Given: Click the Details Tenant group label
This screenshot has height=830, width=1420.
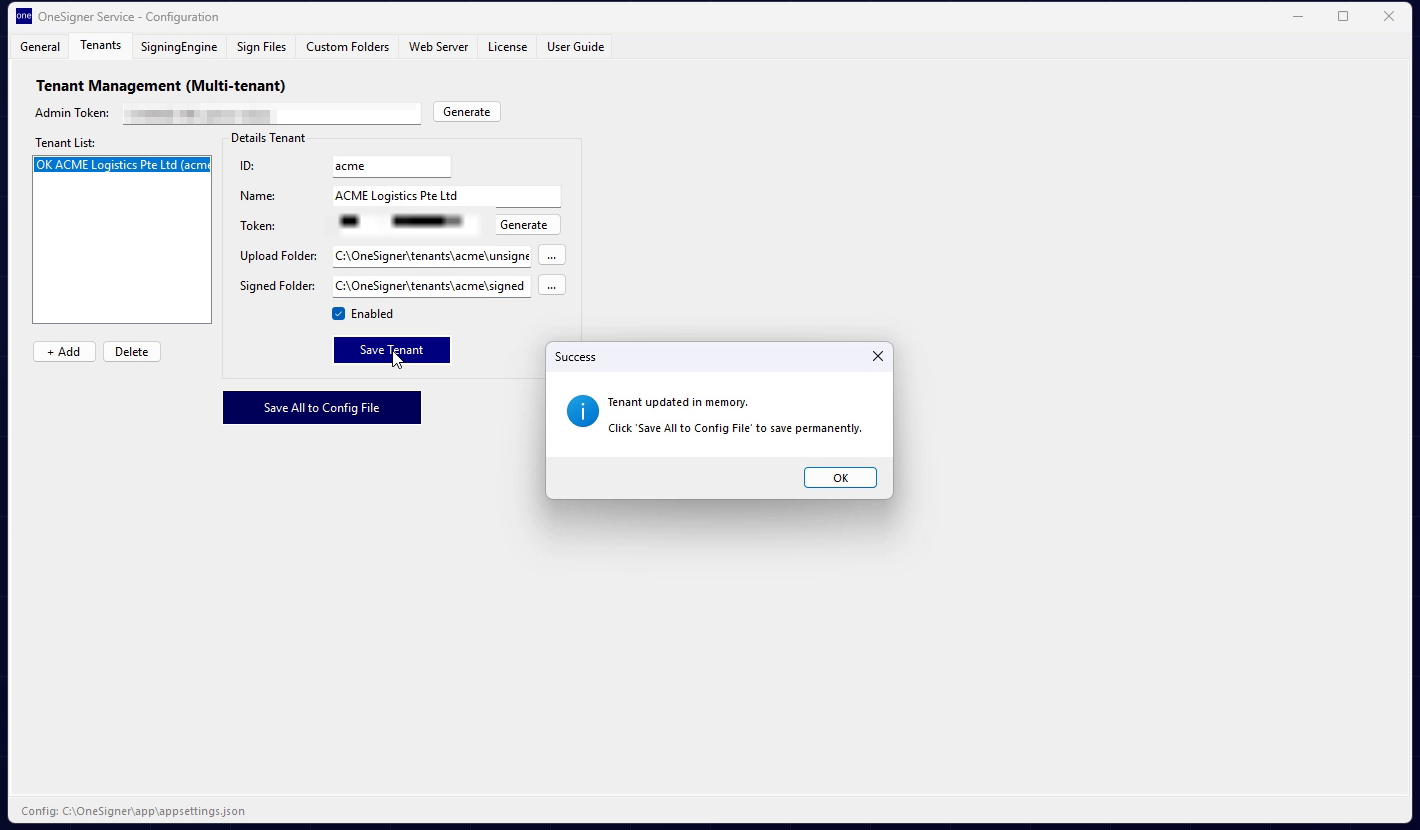Looking at the screenshot, I should (x=268, y=138).
